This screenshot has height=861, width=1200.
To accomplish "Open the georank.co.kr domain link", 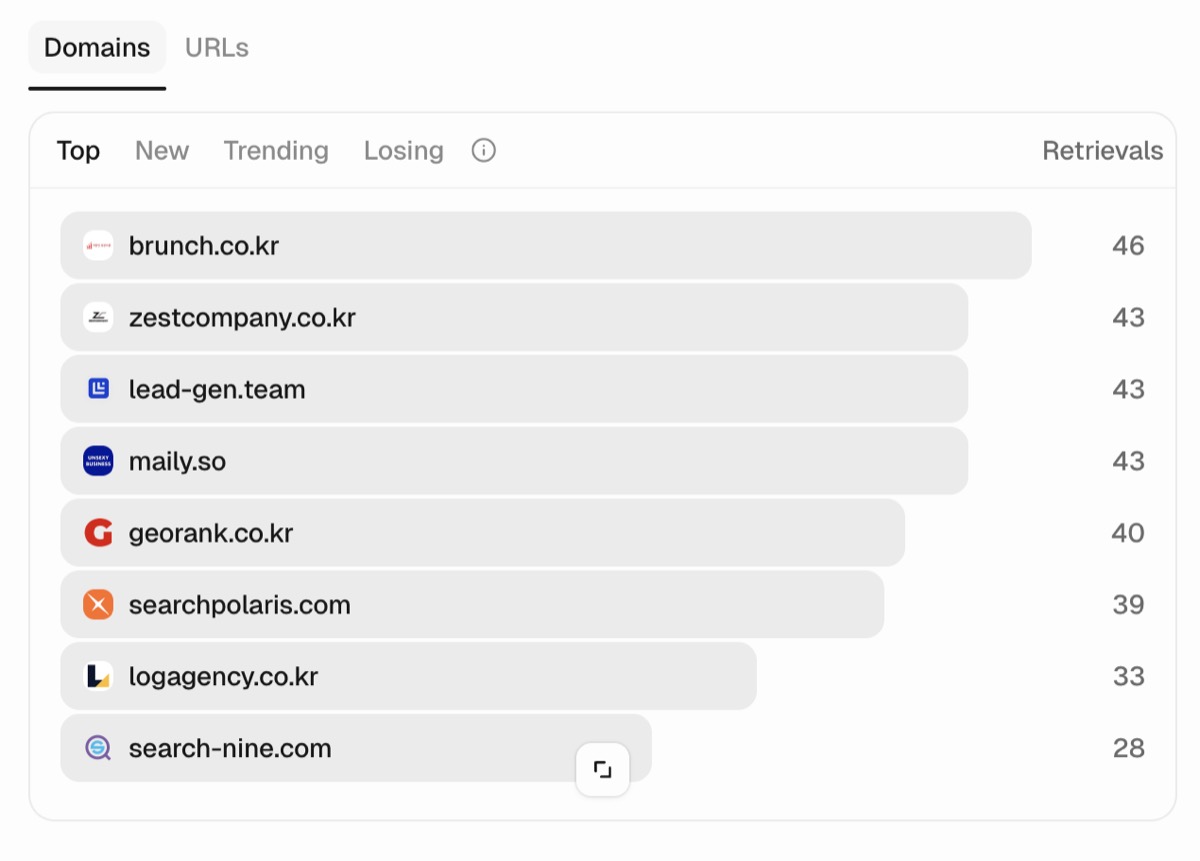I will 211,533.
